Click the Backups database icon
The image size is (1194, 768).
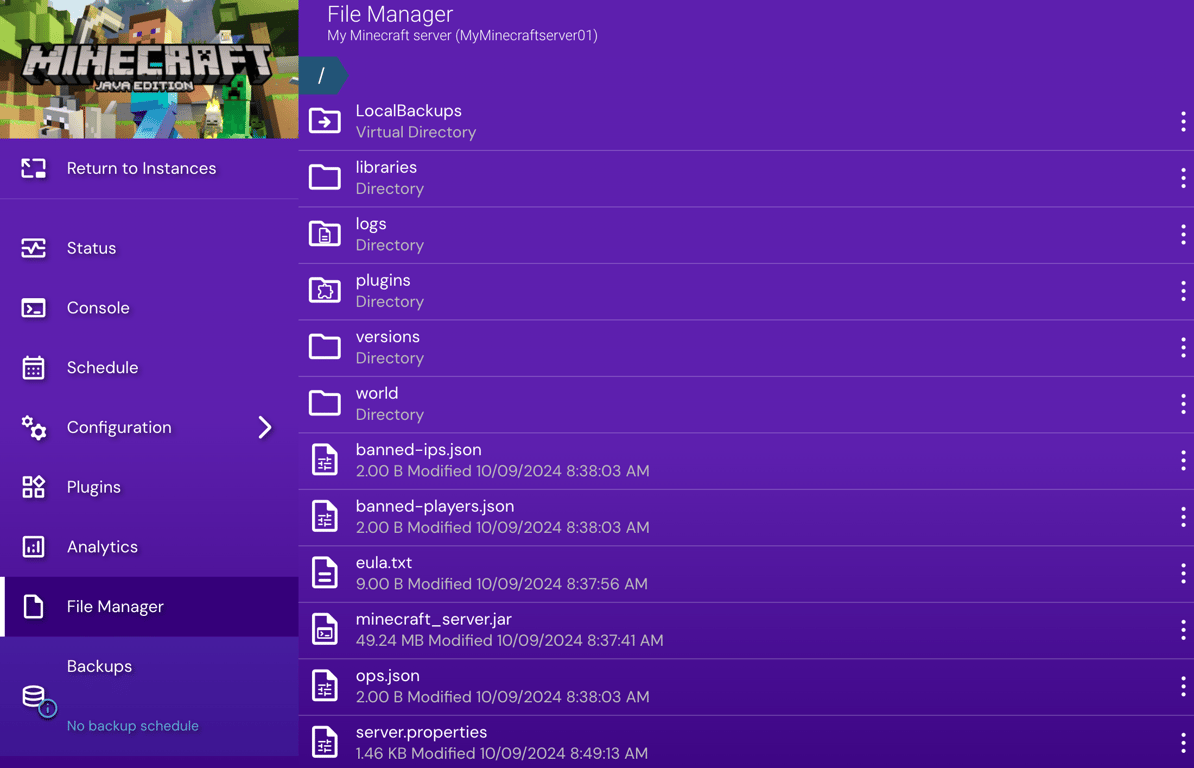33,695
